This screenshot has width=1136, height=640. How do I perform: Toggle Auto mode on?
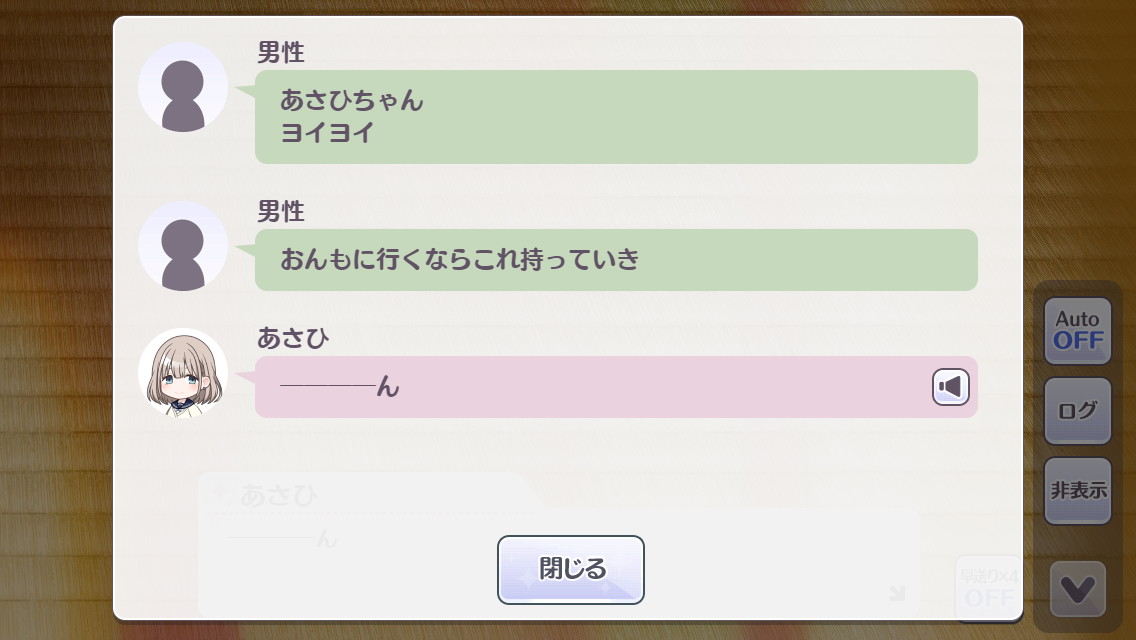1077,330
